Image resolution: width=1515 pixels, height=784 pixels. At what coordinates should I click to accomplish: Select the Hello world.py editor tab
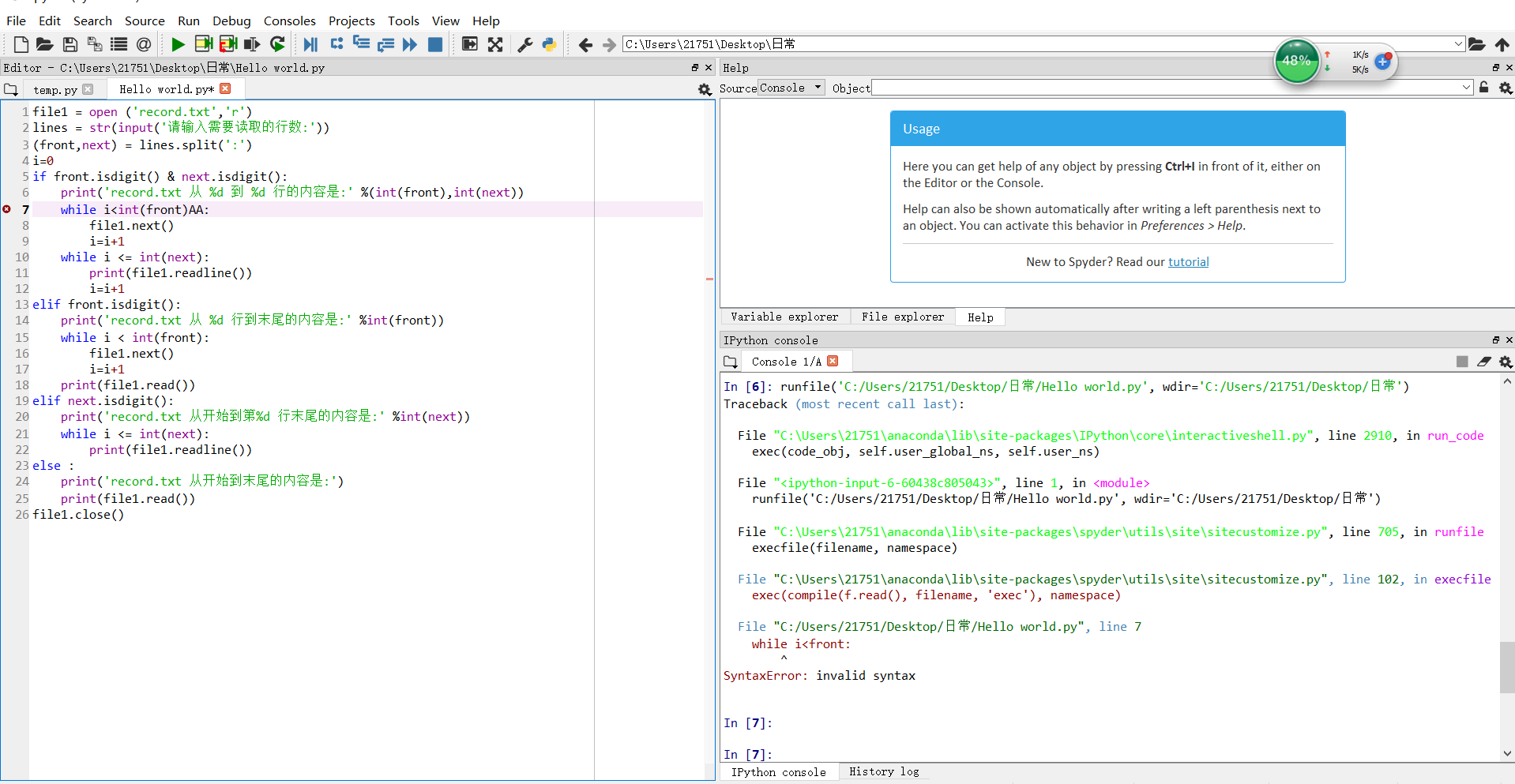[x=167, y=89]
